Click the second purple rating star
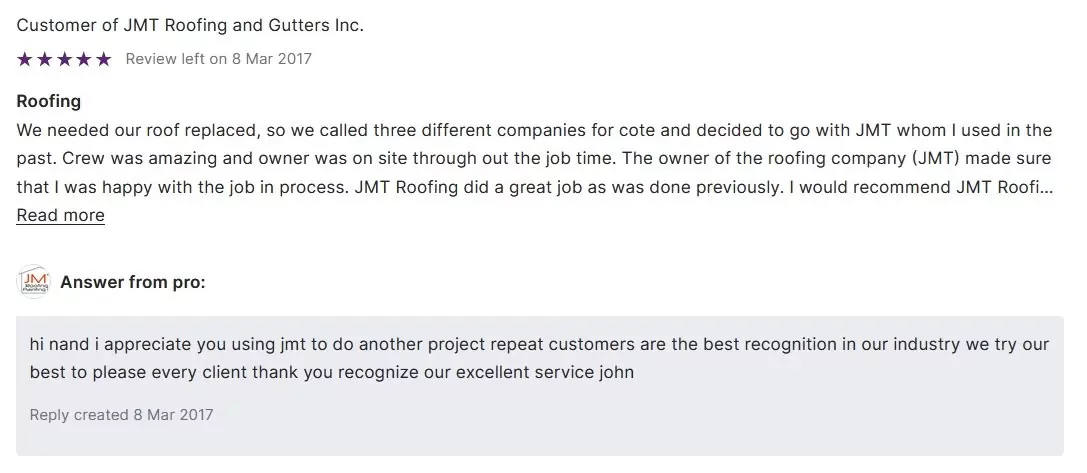Viewport: 1087px width, 473px height. point(45,59)
